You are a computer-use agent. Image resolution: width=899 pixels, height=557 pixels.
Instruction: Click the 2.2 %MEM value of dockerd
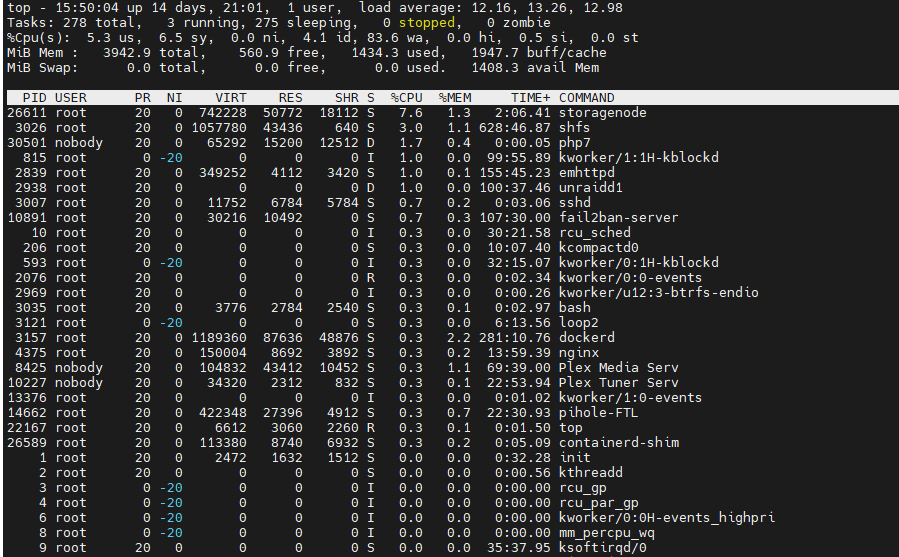459,337
